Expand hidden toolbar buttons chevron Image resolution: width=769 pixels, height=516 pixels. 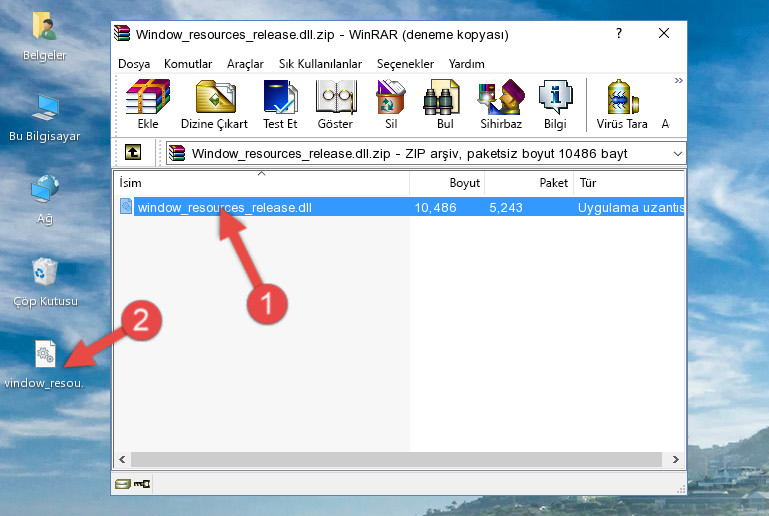(678, 80)
